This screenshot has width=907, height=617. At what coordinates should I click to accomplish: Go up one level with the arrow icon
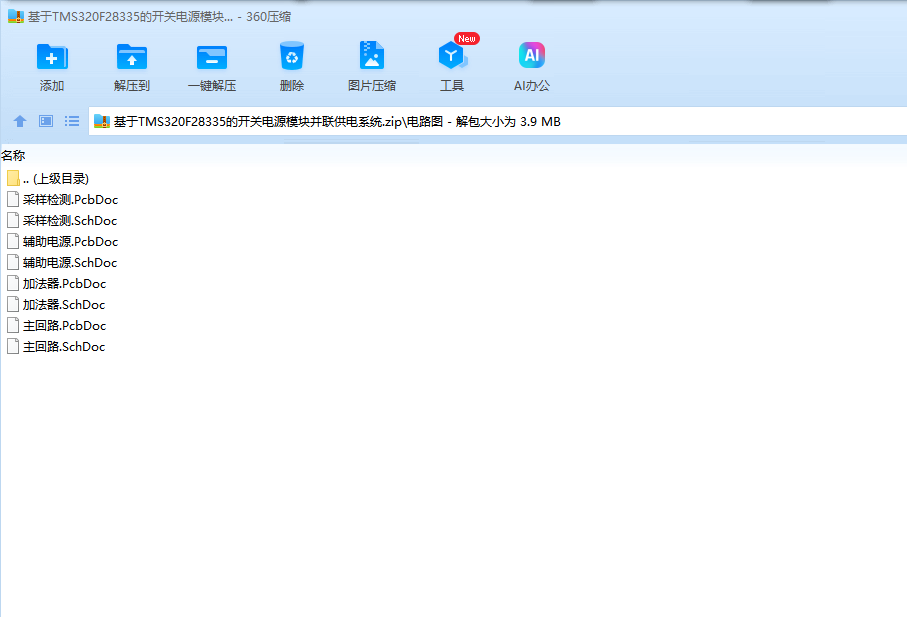20,121
